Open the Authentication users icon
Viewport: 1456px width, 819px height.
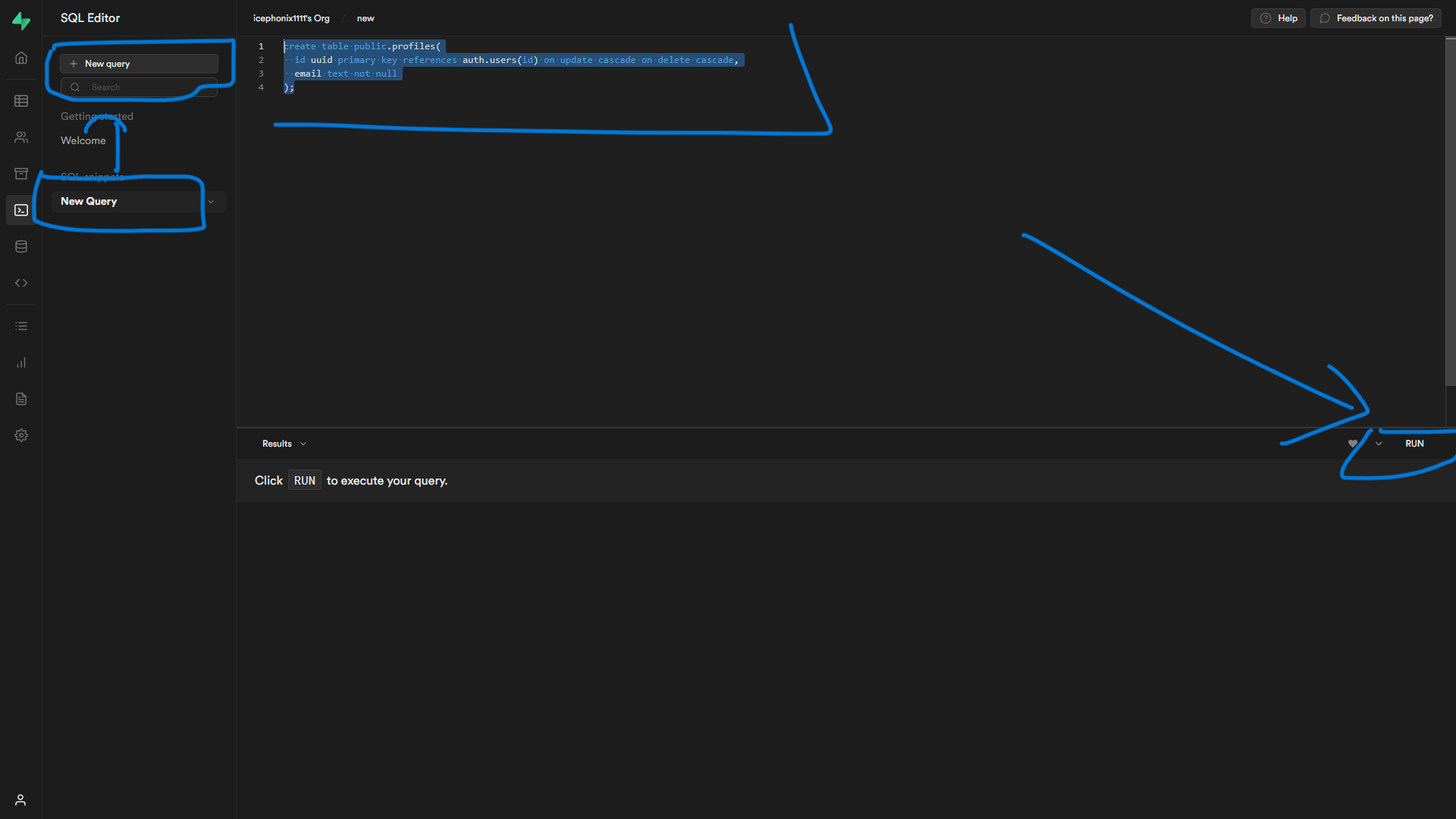pyautogui.click(x=21, y=137)
